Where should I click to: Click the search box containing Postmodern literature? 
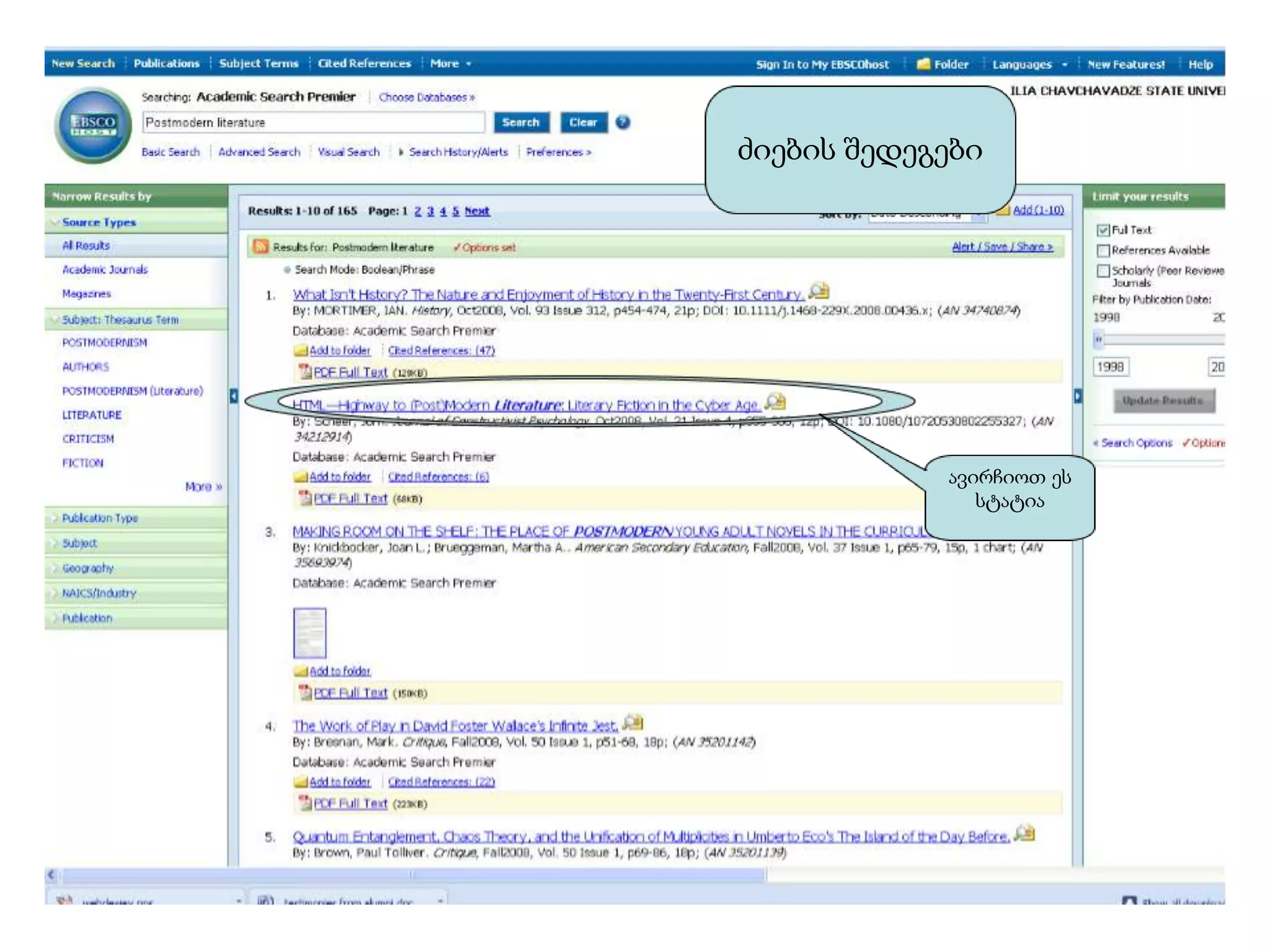[x=313, y=123]
